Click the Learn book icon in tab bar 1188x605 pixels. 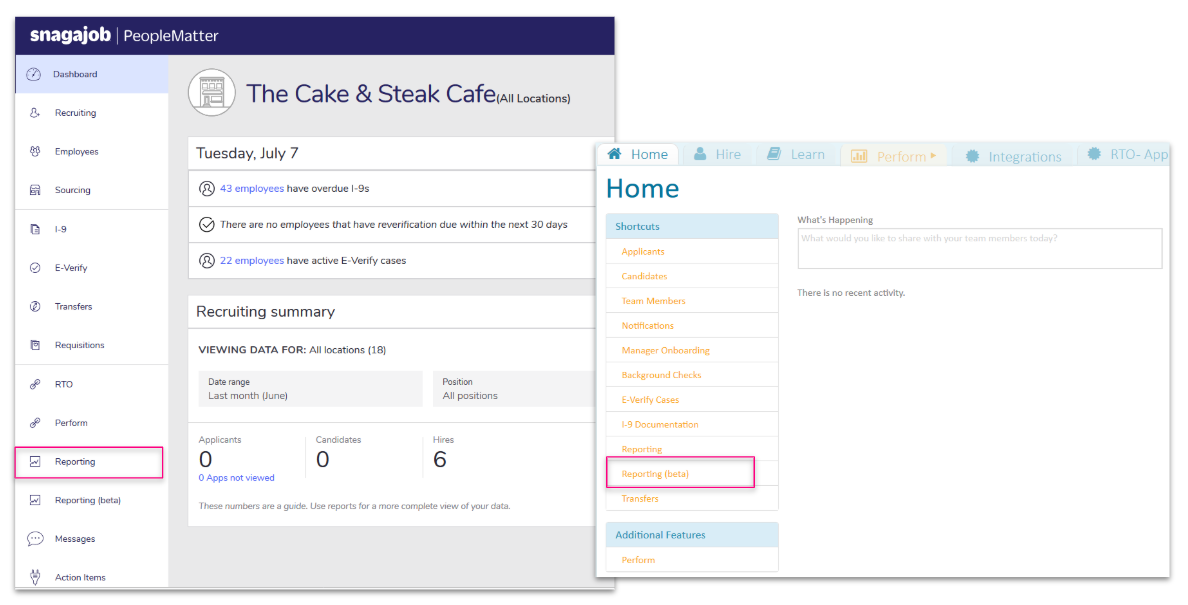[x=774, y=154]
